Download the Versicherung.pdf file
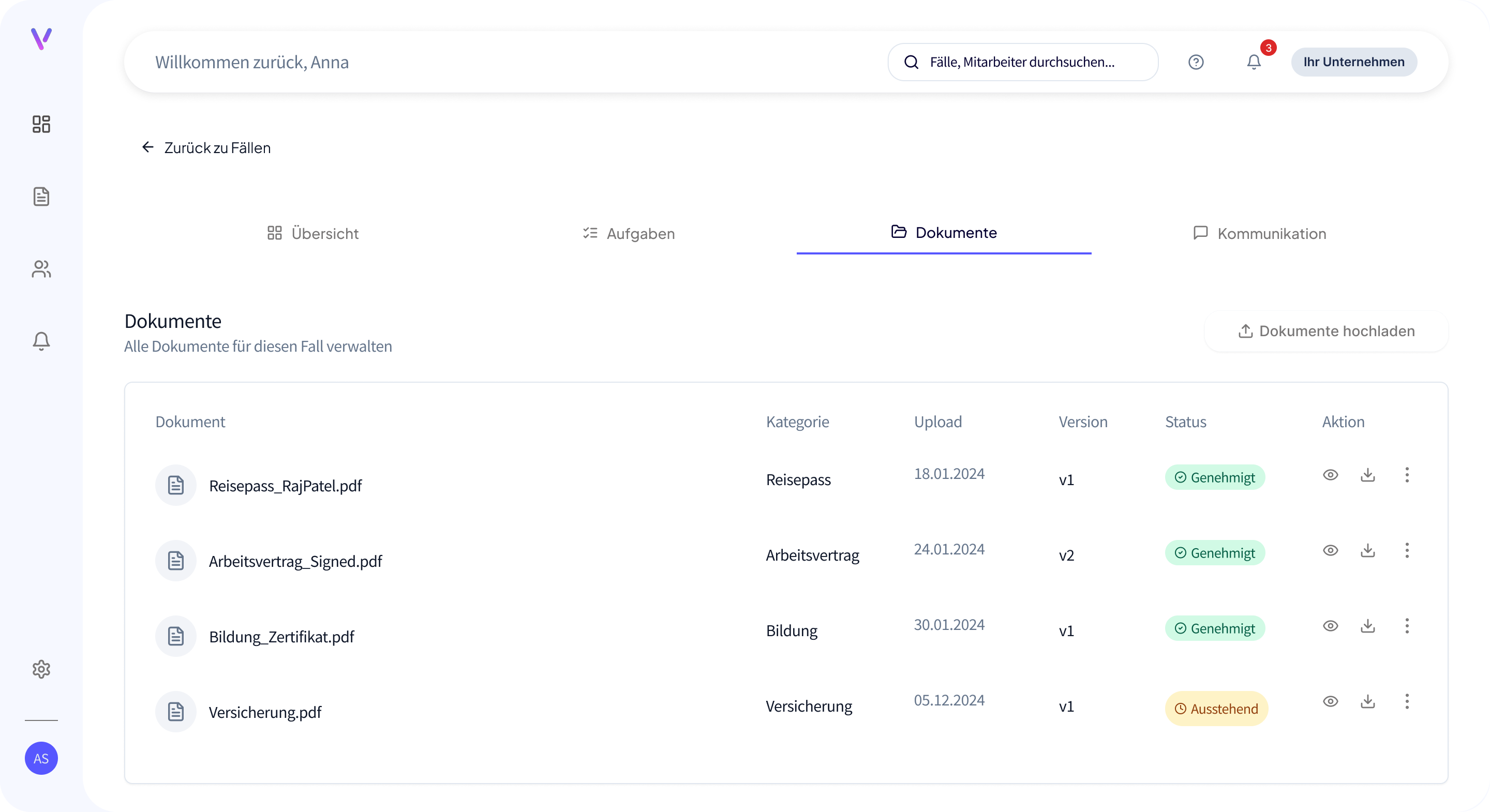The width and height of the screenshot is (1490, 812). pos(1367,701)
